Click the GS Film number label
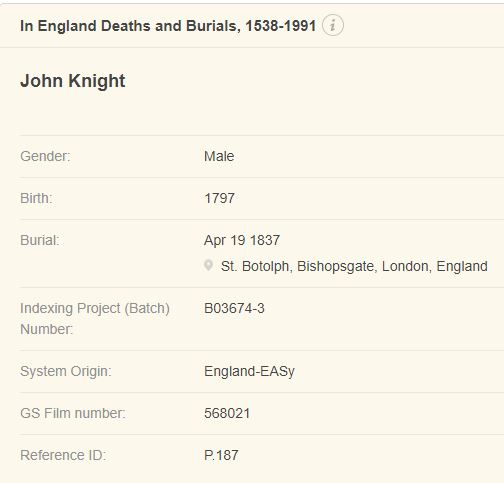 73,413
